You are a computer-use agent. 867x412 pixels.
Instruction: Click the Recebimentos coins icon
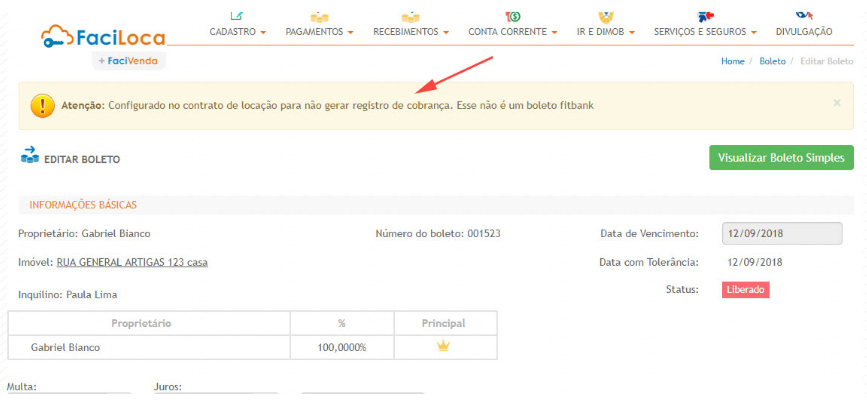tap(410, 16)
